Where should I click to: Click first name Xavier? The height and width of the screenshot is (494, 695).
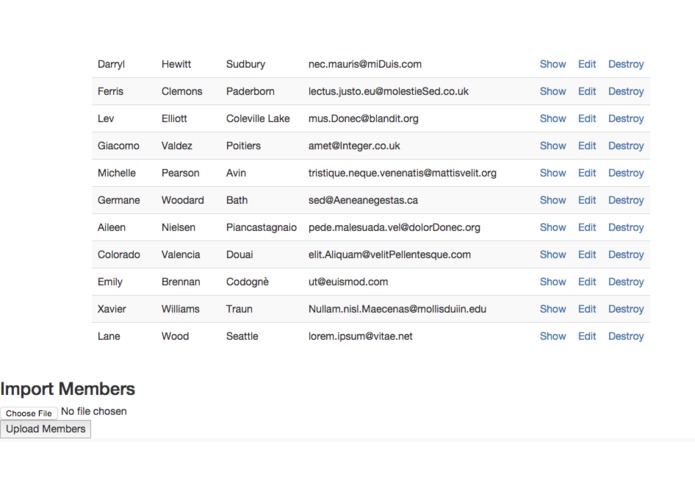(x=112, y=309)
